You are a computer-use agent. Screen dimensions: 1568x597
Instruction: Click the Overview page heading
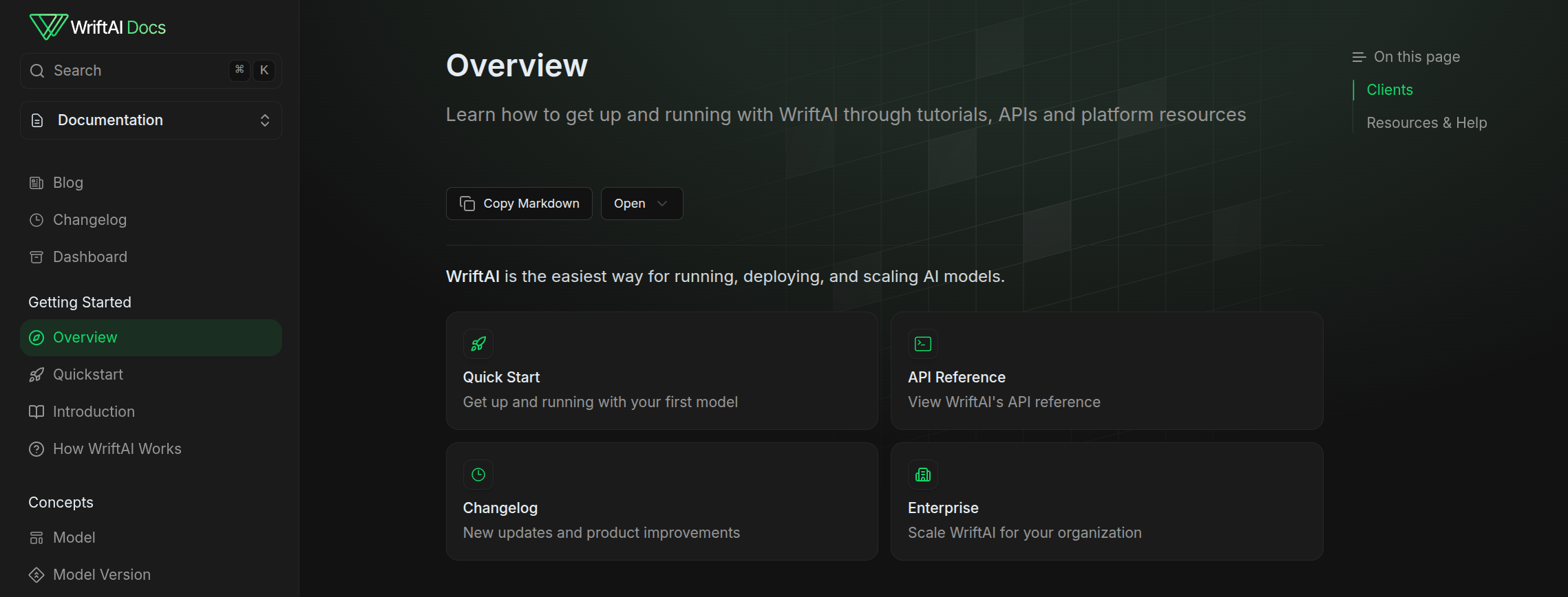point(517,66)
